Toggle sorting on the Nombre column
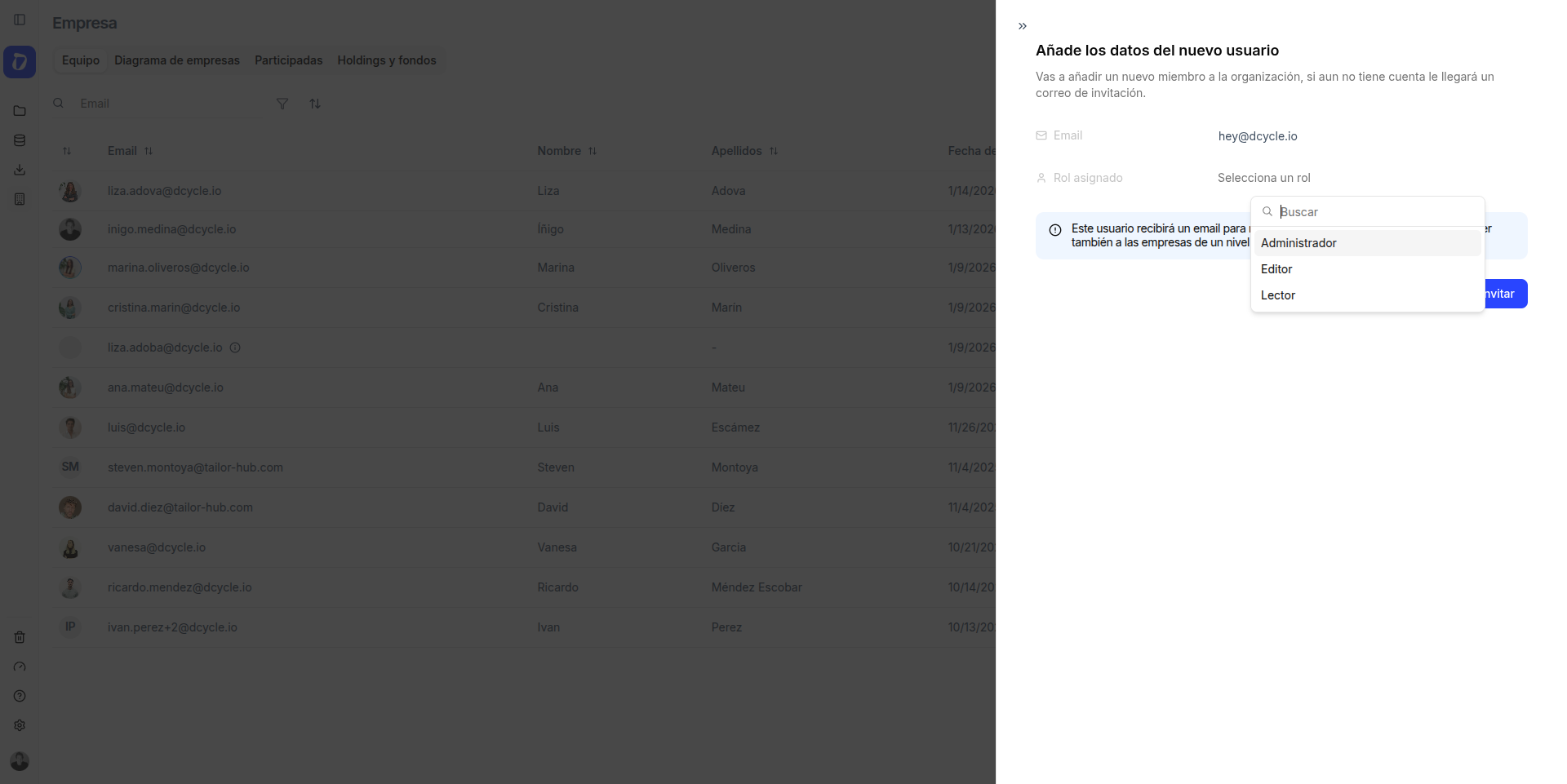The image size is (1567, 784). (x=593, y=151)
